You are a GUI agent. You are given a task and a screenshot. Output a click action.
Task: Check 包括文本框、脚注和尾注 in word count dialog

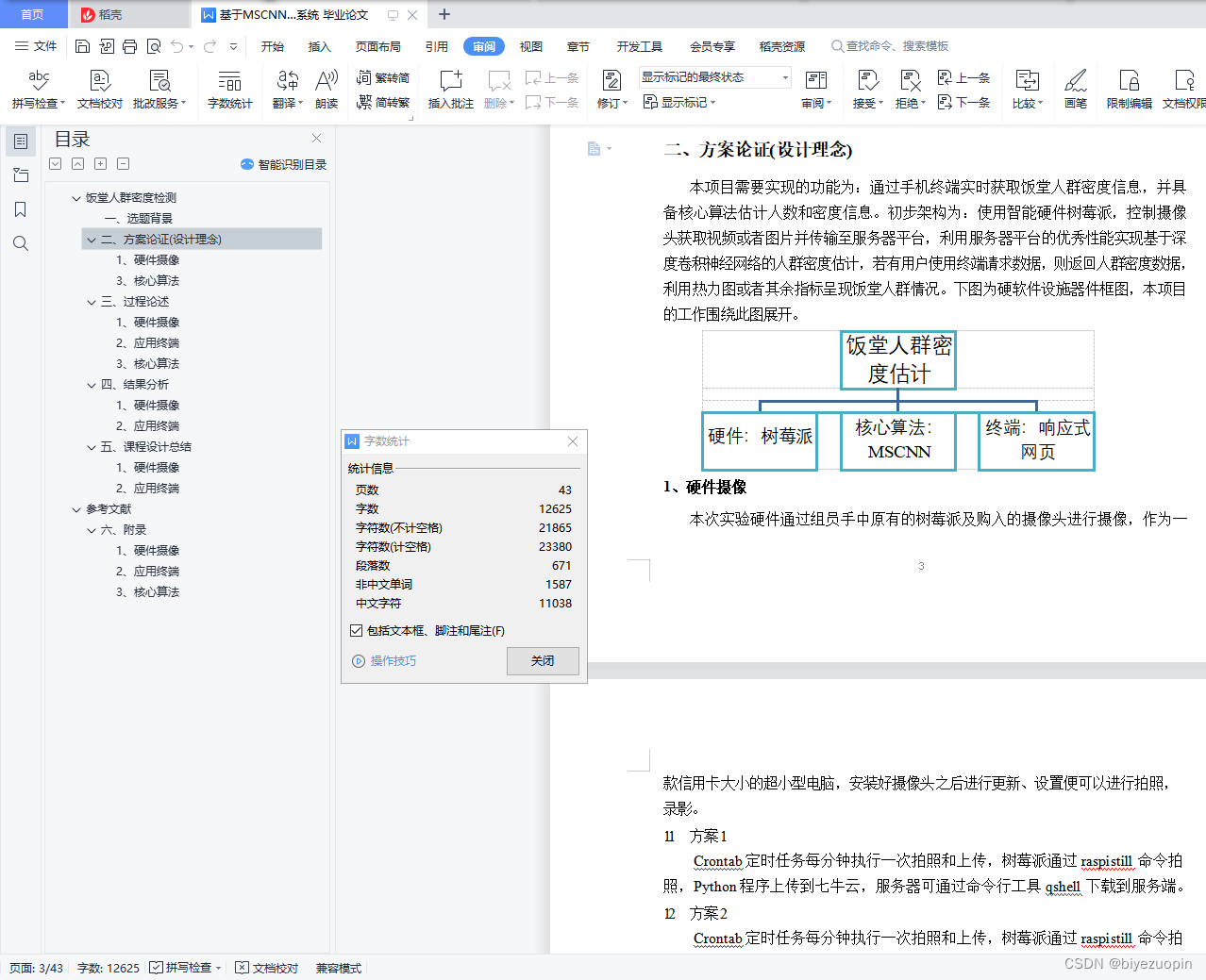coord(355,632)
